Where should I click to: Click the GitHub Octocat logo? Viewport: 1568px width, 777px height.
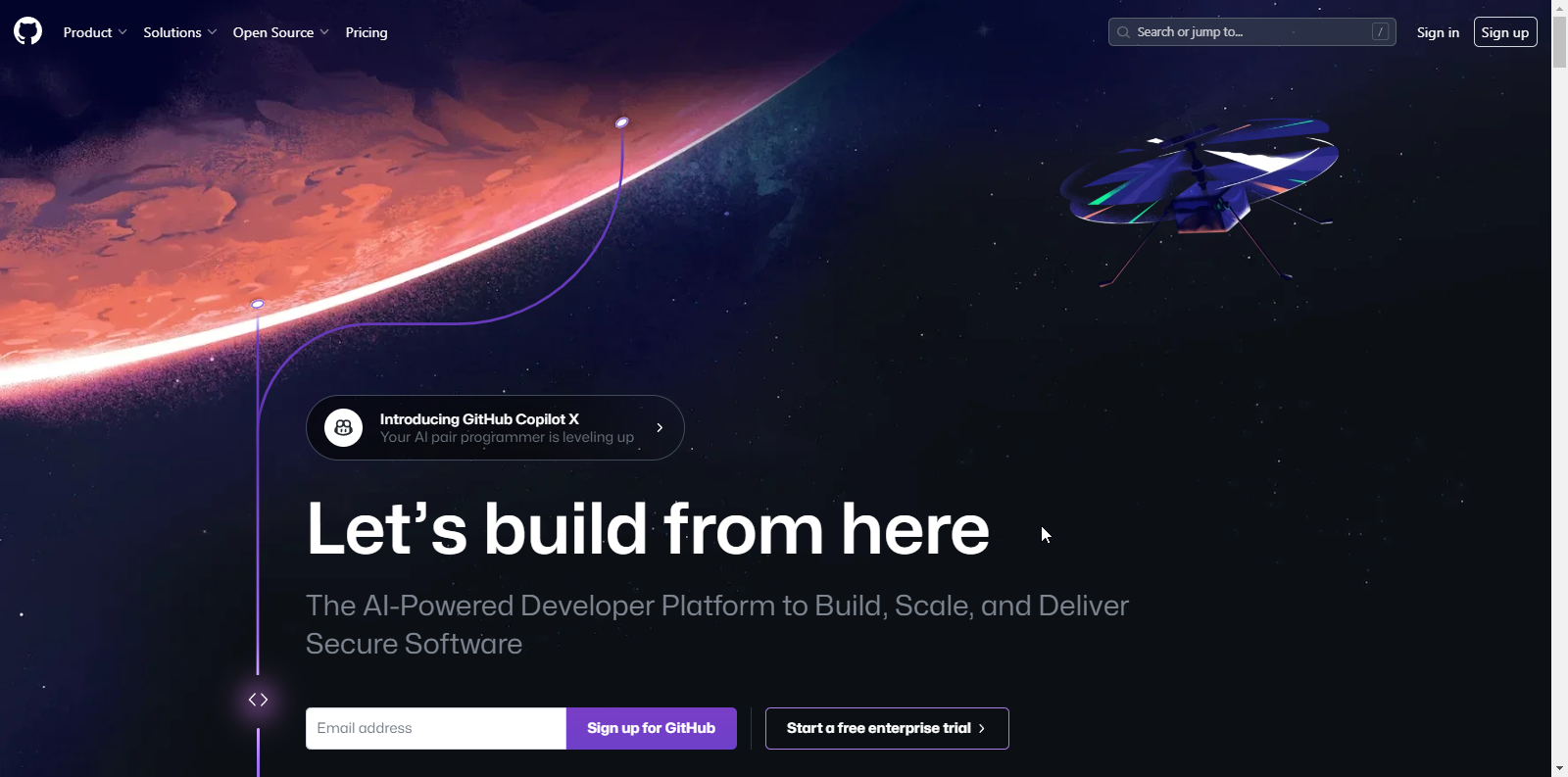pos(28,32)
